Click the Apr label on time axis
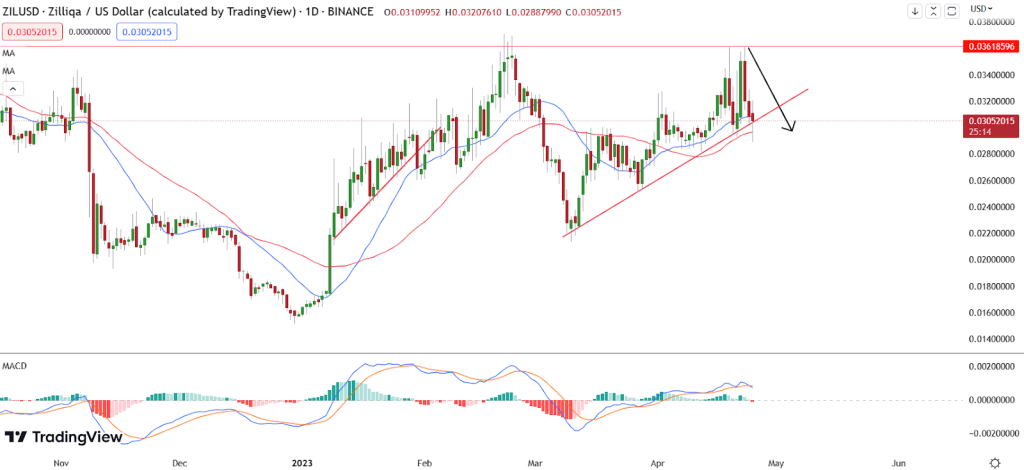Screen dimensions: 1024x470 tap(657, 463)
